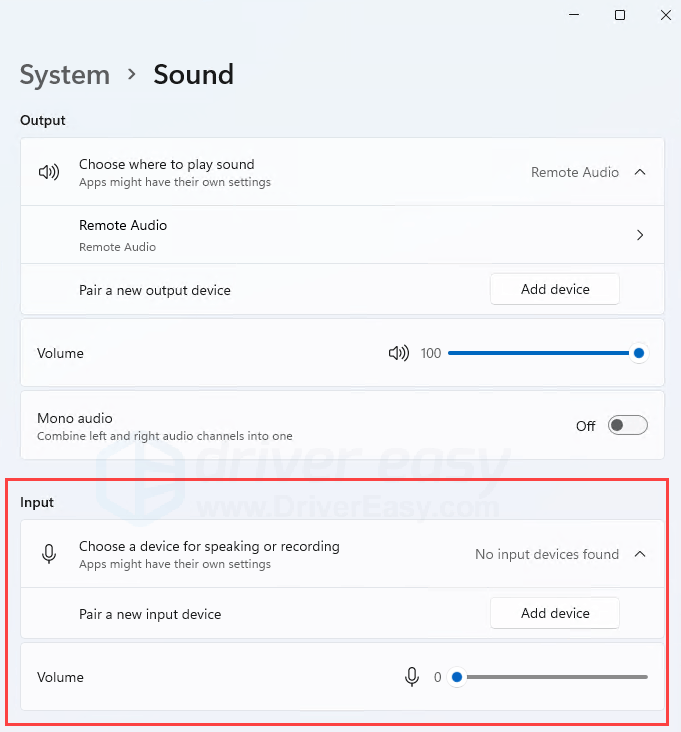The width and height of the screenshot is (681, 732).
Task: Expand the Remote Audio output dropdown label
Action: 575,172
